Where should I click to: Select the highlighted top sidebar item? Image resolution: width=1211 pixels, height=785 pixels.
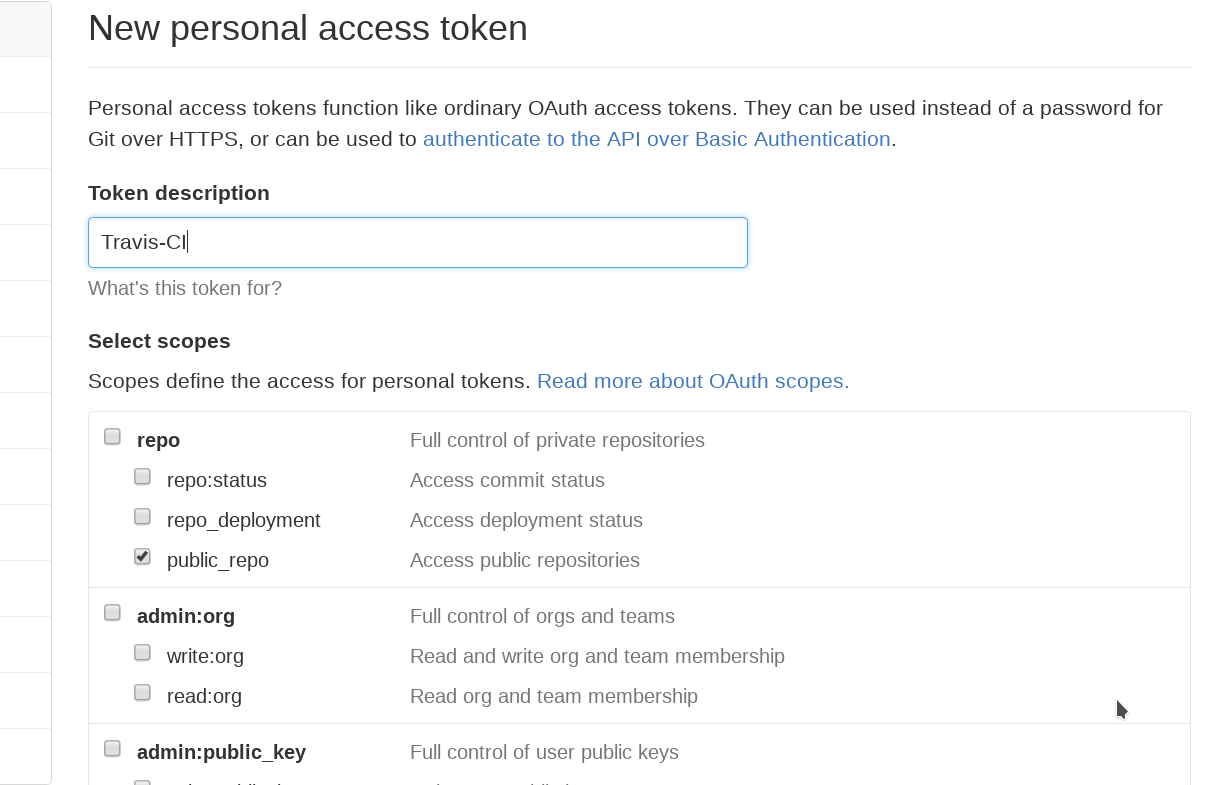pyautogui.click(x=25, y=29)
